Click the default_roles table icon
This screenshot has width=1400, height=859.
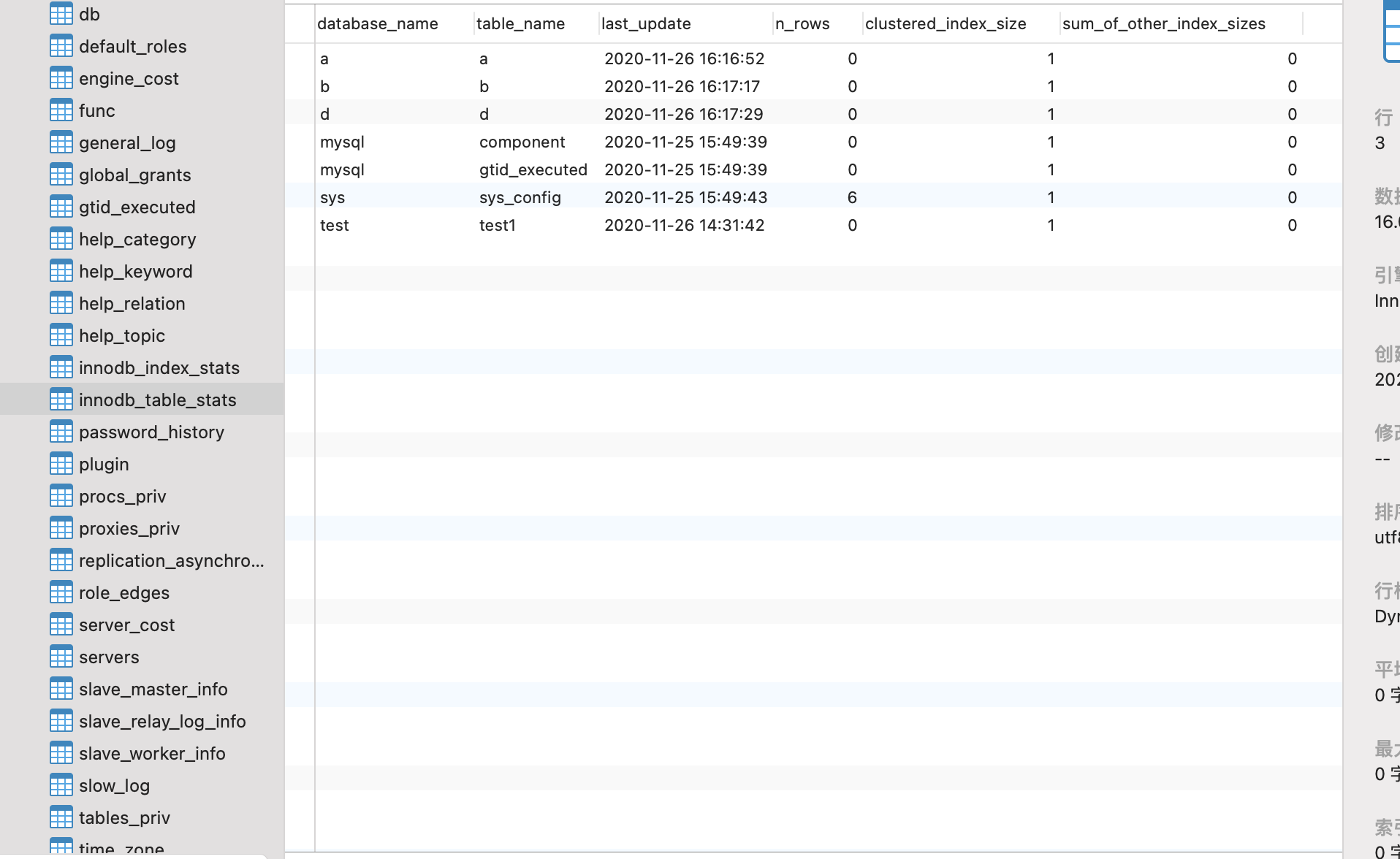click(61, 46)
